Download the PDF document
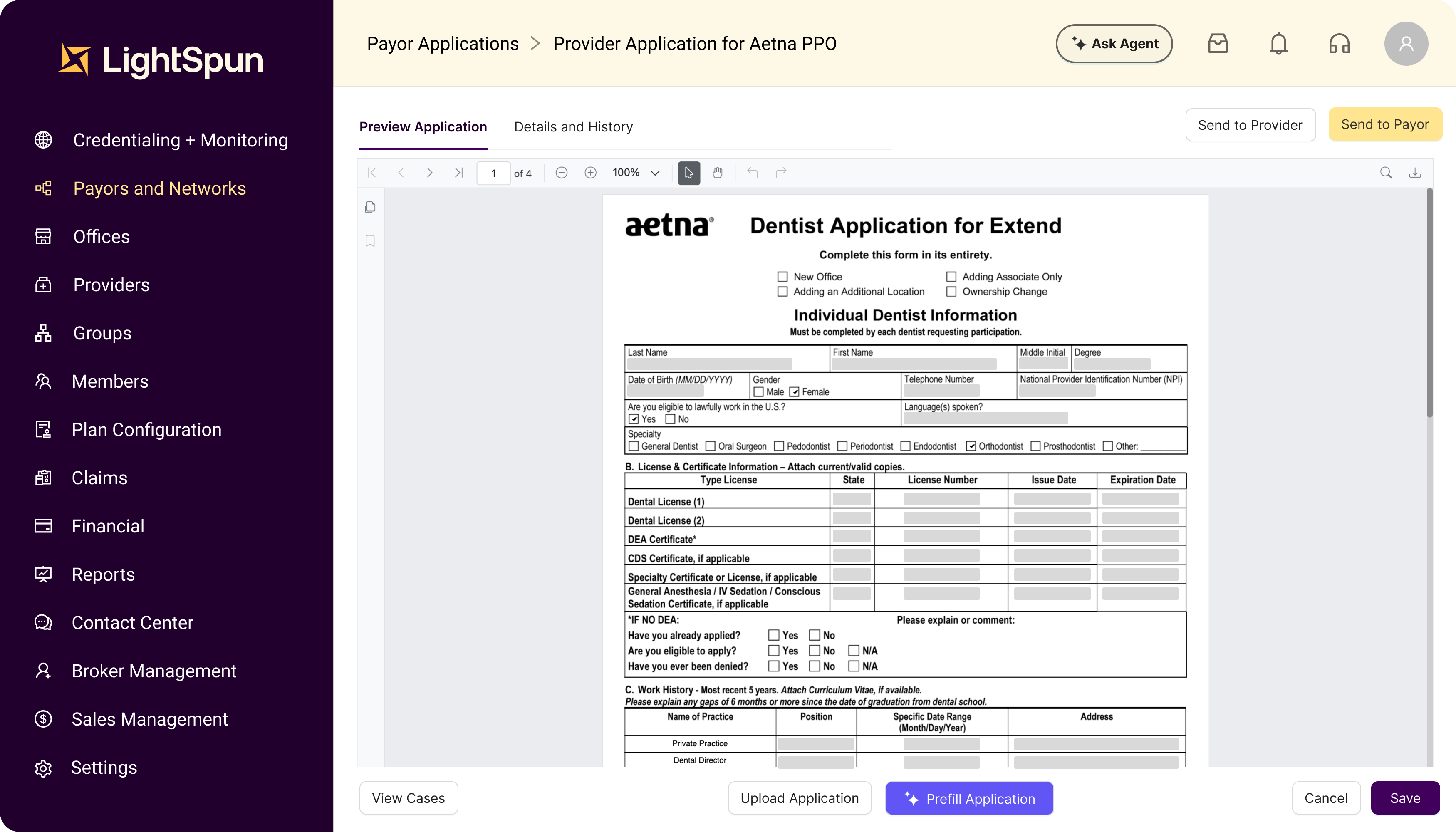The height and width of the screenshot is (832, 1456). 1415,173
